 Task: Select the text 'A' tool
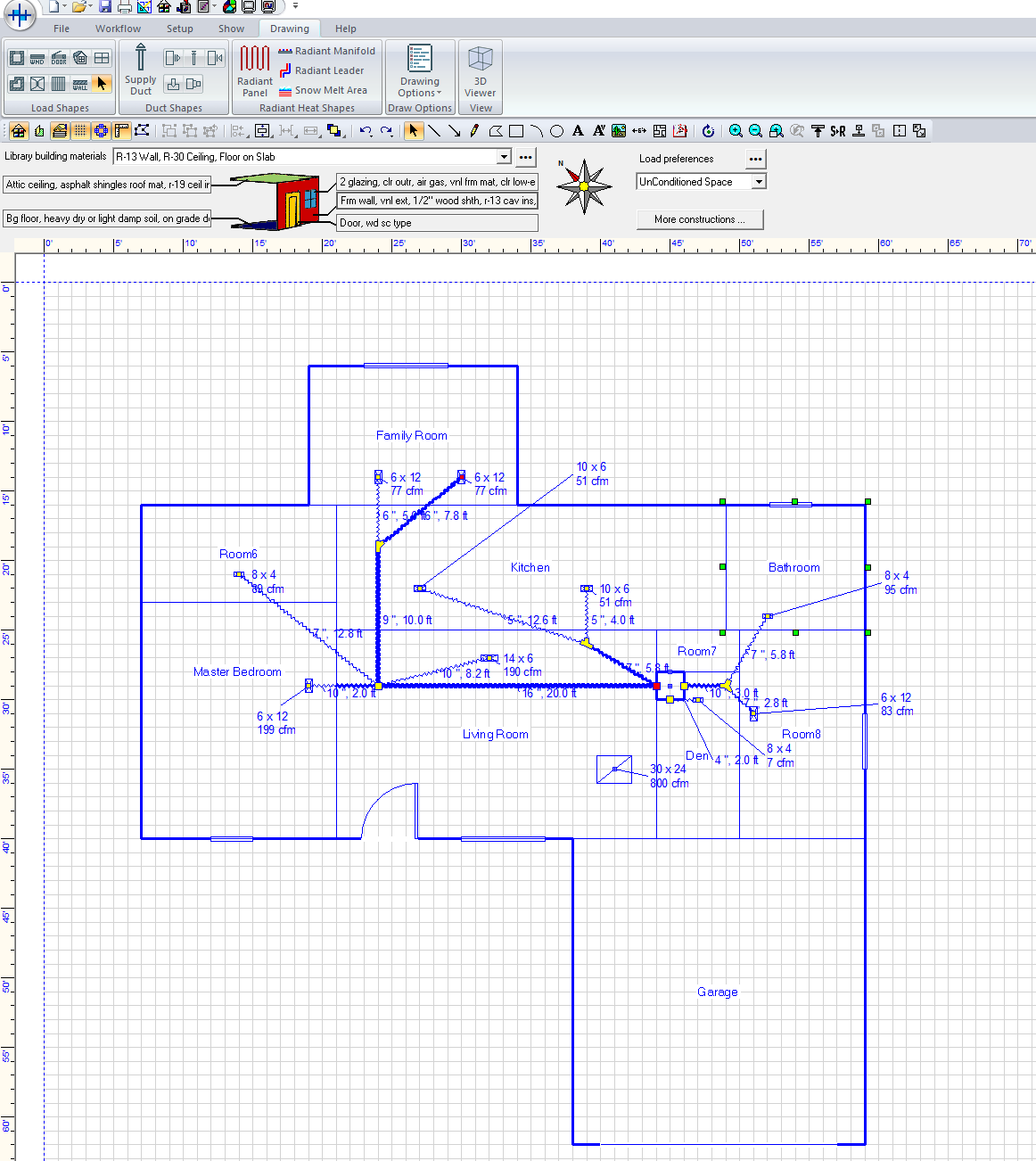[578, 131]
